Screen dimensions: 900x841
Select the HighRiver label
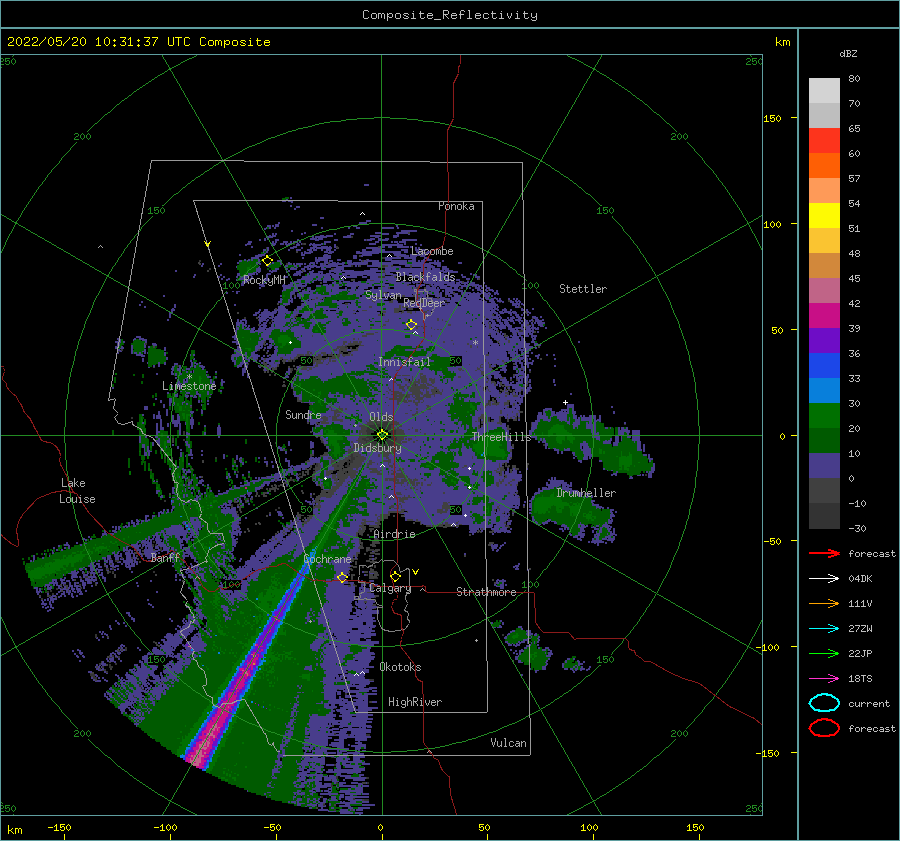(415, 702)
